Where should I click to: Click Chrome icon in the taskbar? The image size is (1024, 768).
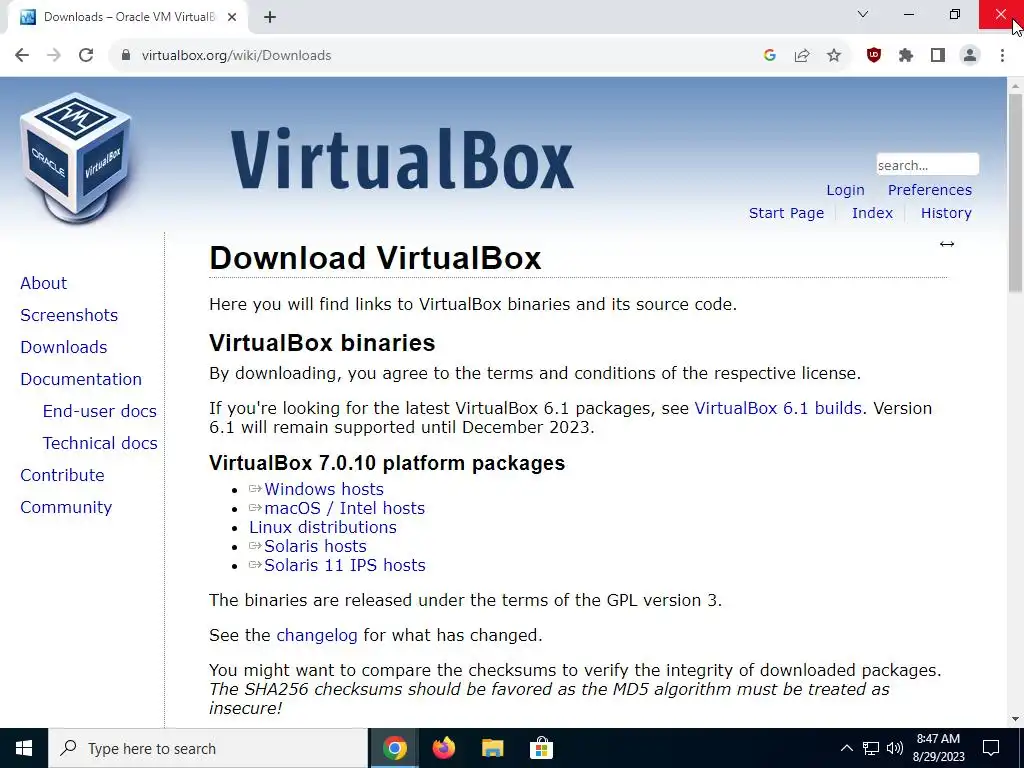point(394,748)
